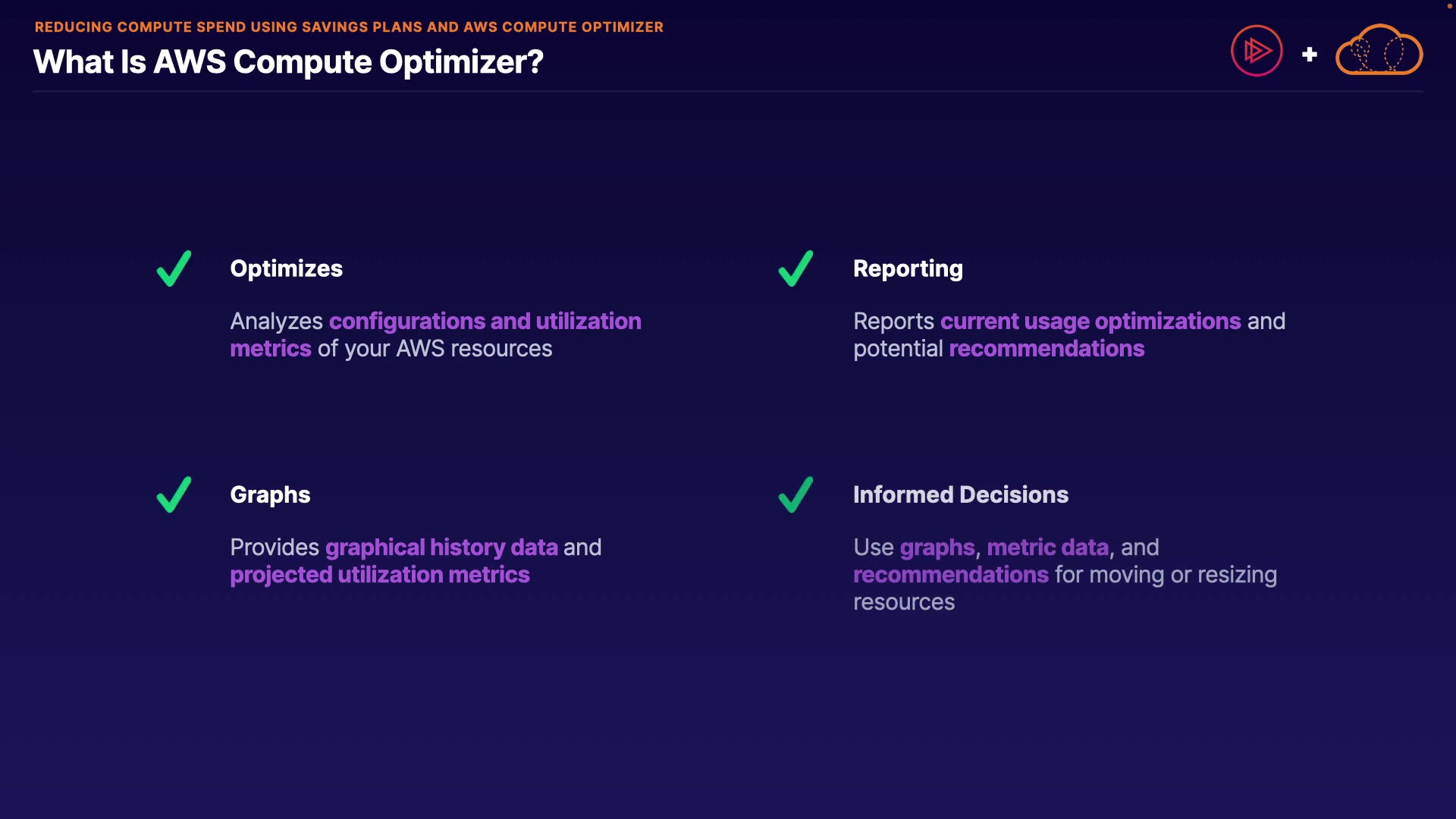Image resolution: width=1456 pixels, height=819 pixels.
Task: Click the 'Optimizes' heading
Action: pyautogui.click(x=286, y=268)
